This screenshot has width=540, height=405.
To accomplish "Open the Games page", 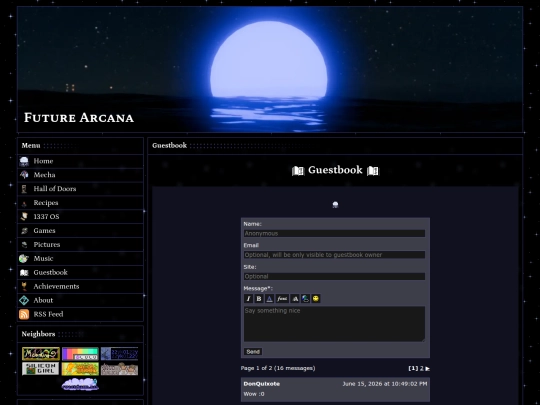I will tap(44, 230).
